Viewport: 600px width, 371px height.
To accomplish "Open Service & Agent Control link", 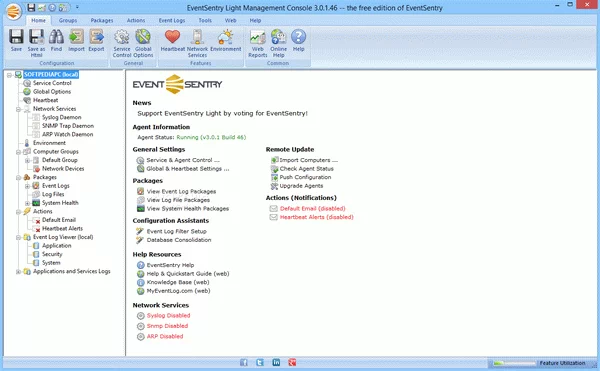I will [x=183, y=160].
